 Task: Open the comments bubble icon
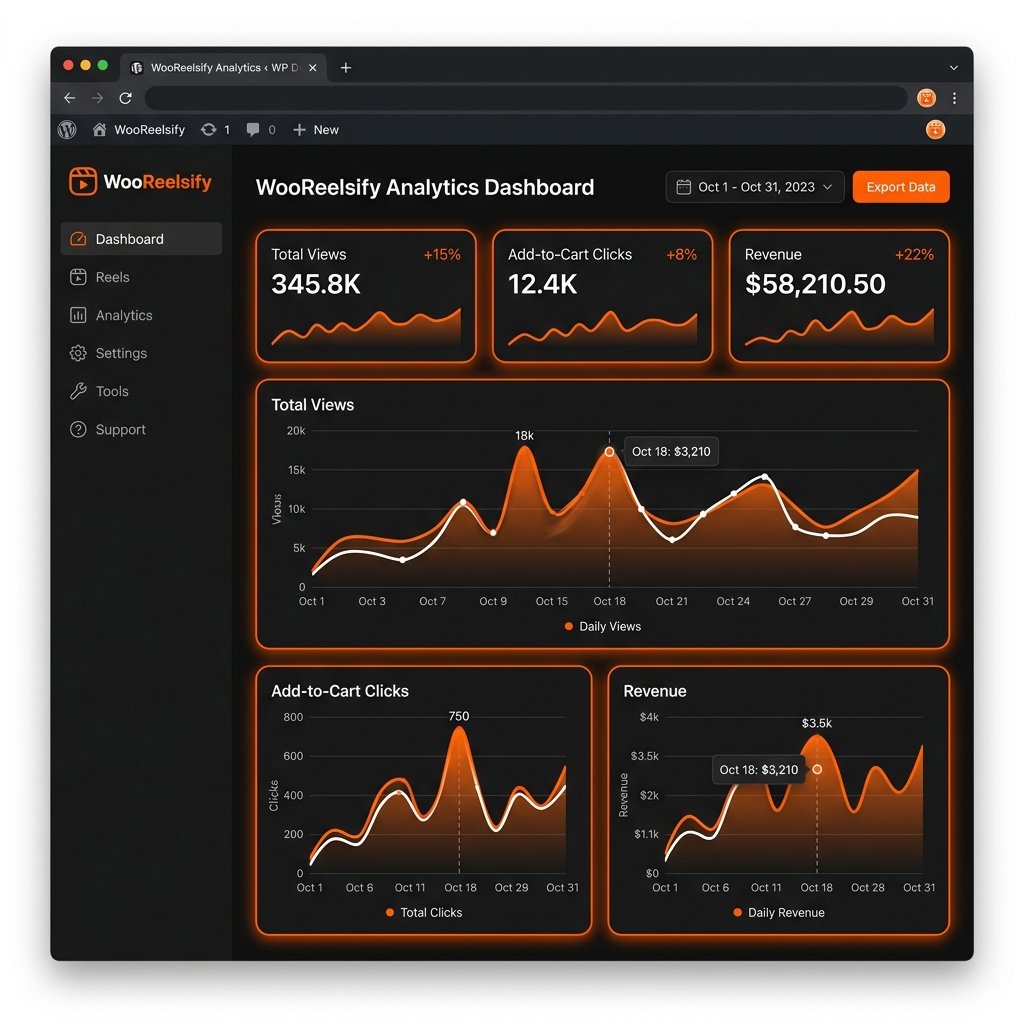(x=253, y=129)
